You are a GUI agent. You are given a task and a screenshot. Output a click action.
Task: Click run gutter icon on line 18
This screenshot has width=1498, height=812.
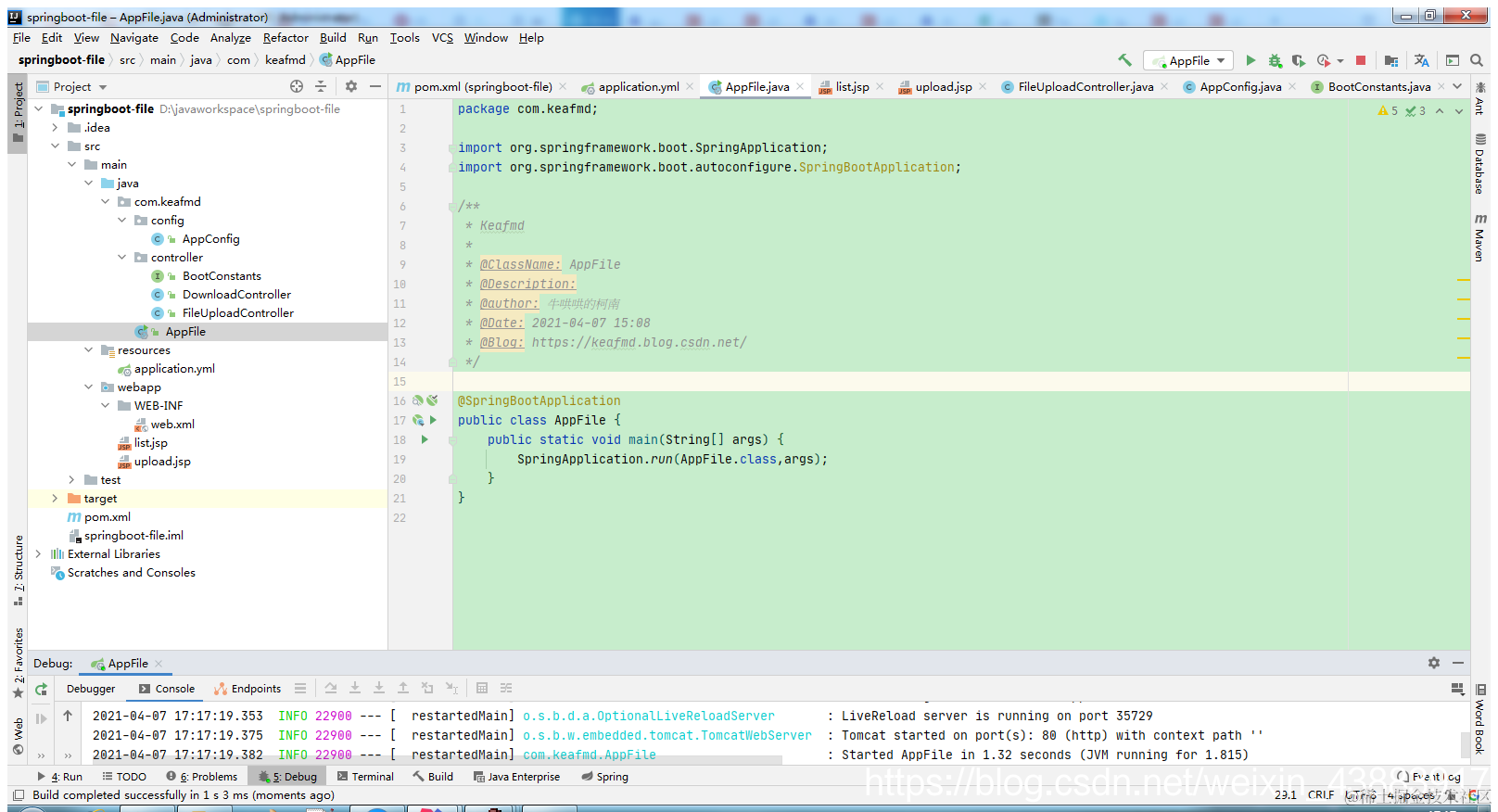[x=425, y=439]
